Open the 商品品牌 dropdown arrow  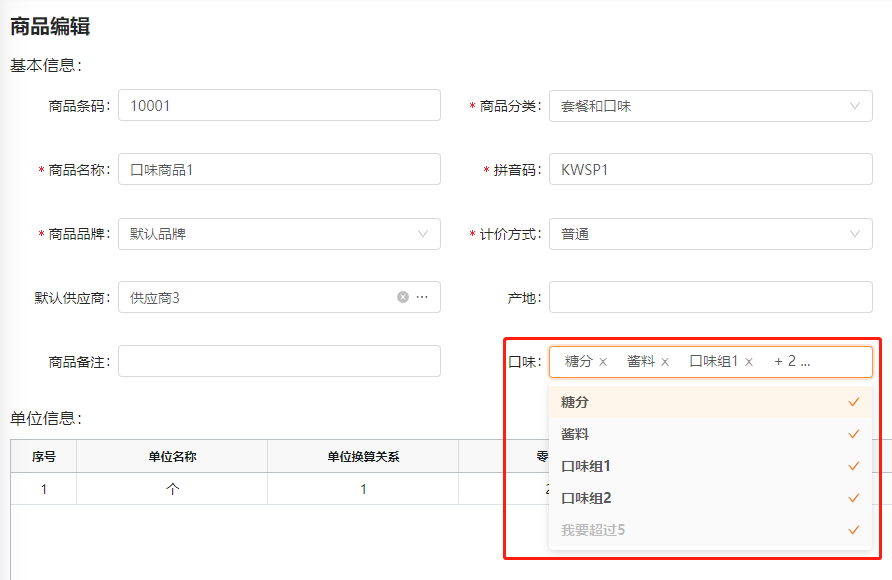[423, 234]
